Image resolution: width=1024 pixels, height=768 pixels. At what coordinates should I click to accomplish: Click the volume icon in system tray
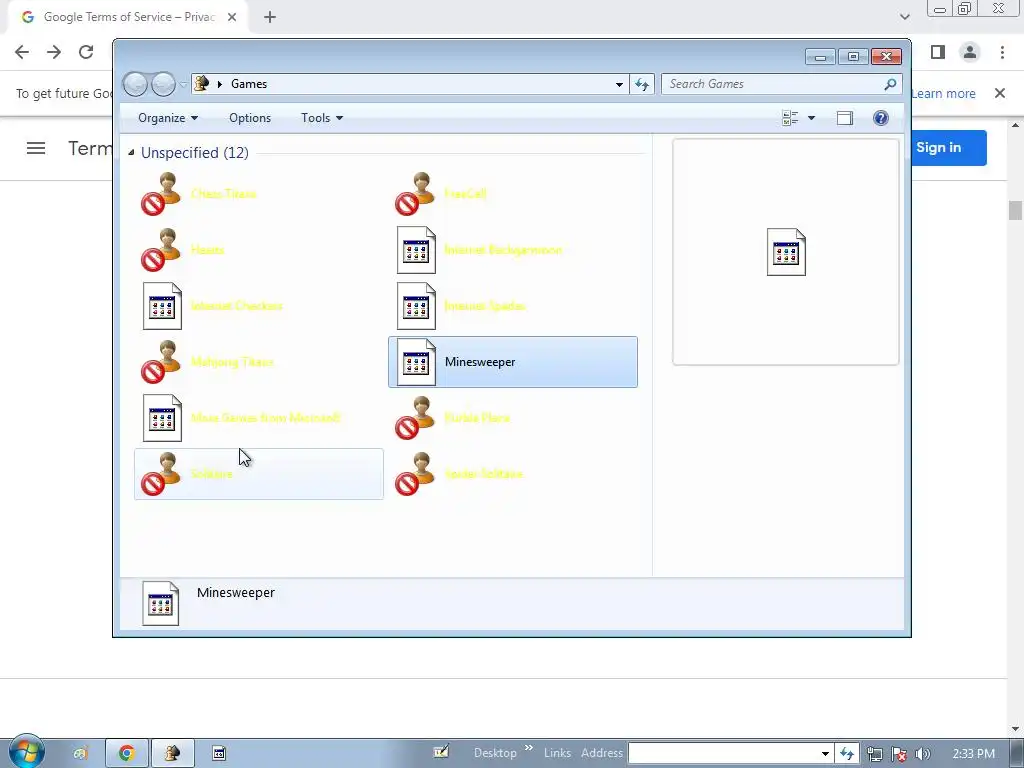tap(923, 754)
